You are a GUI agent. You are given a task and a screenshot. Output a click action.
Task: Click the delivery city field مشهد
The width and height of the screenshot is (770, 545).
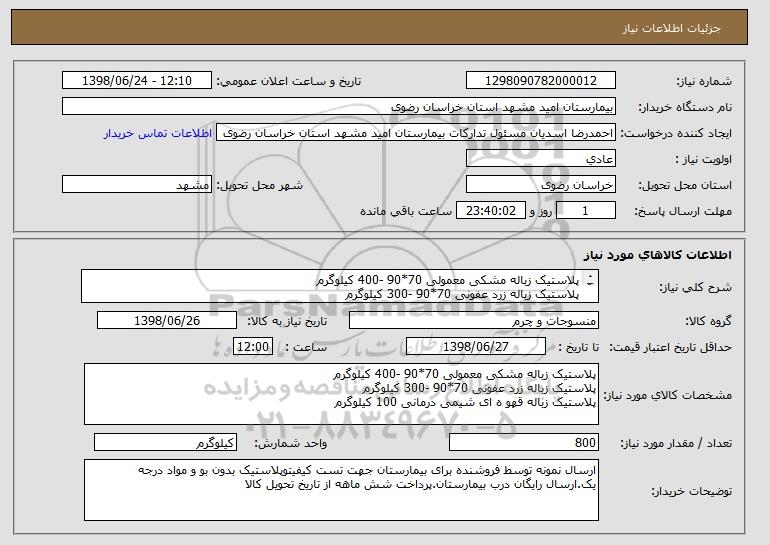tap(137, 185)
